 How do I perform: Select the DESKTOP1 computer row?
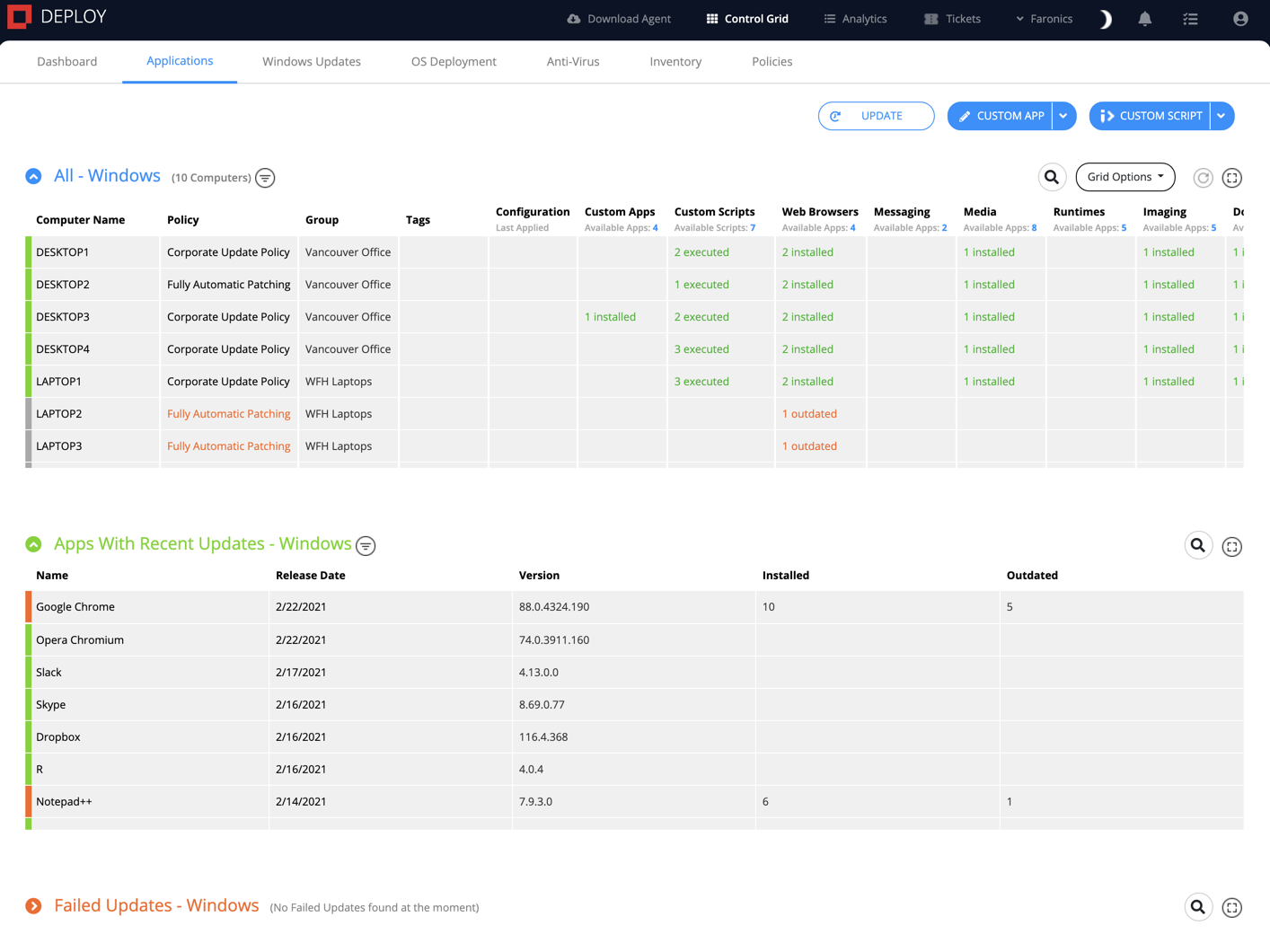click(x=634, y=252)
